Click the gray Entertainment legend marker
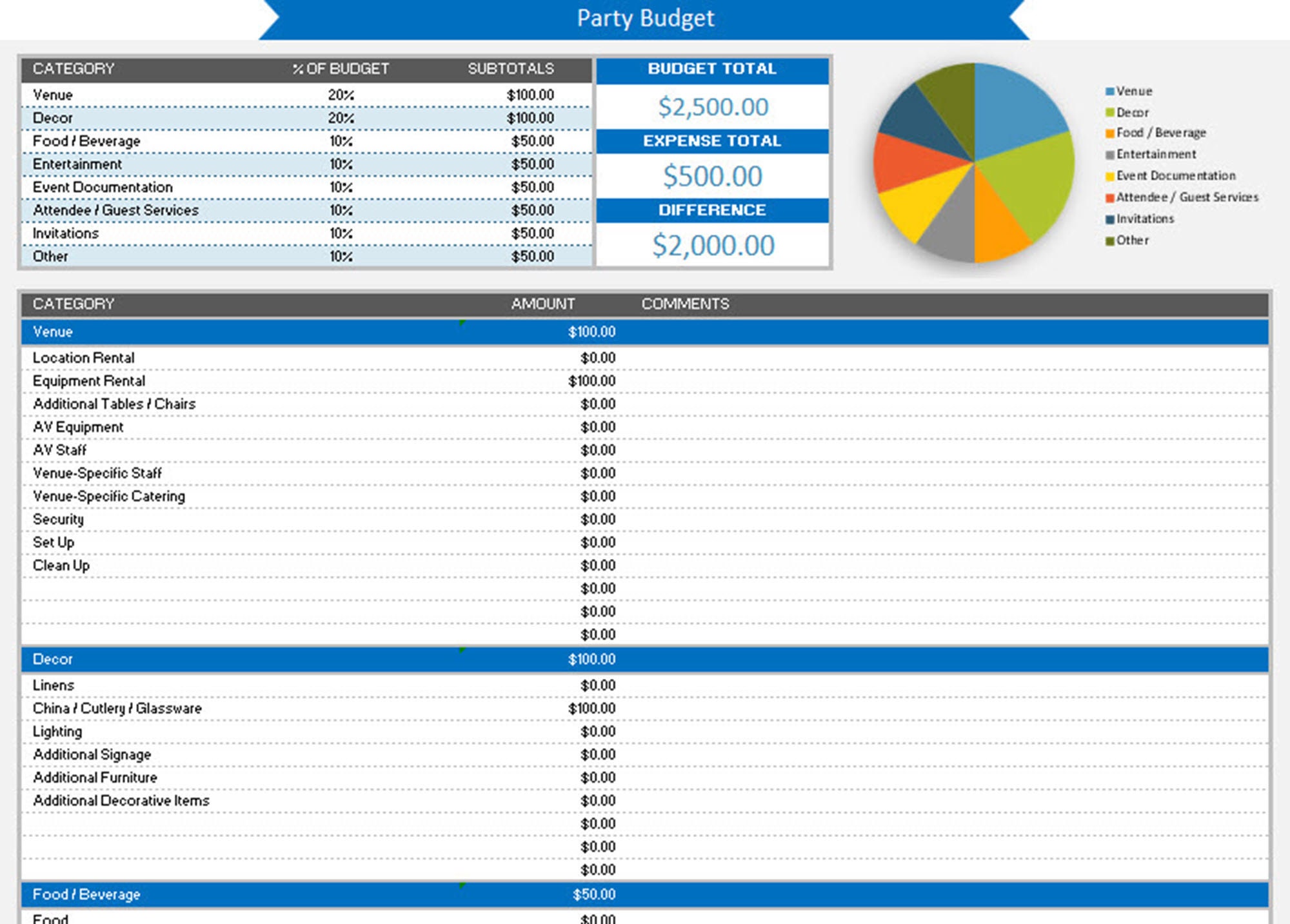The image size is (1290, 924). pyautogui.click(x=1111, y=154)
